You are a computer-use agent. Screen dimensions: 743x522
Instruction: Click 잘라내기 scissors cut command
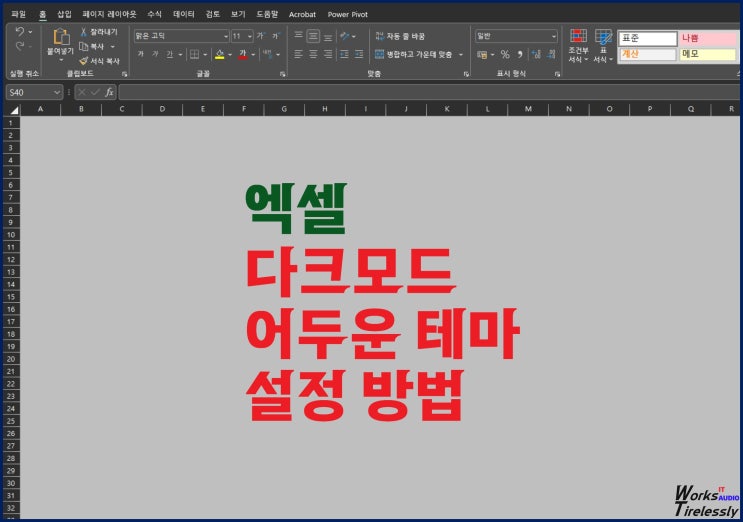coord(99,32)
